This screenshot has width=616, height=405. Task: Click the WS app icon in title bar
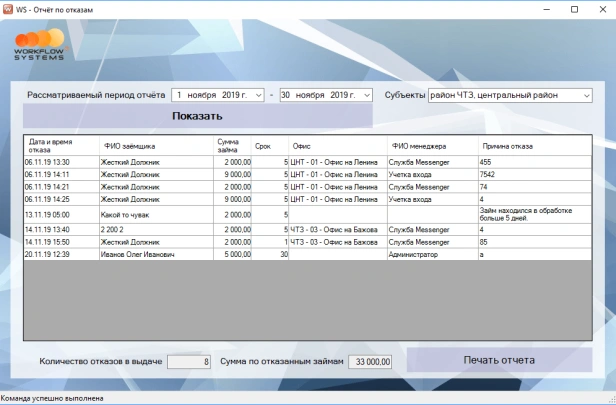[8, 8]
